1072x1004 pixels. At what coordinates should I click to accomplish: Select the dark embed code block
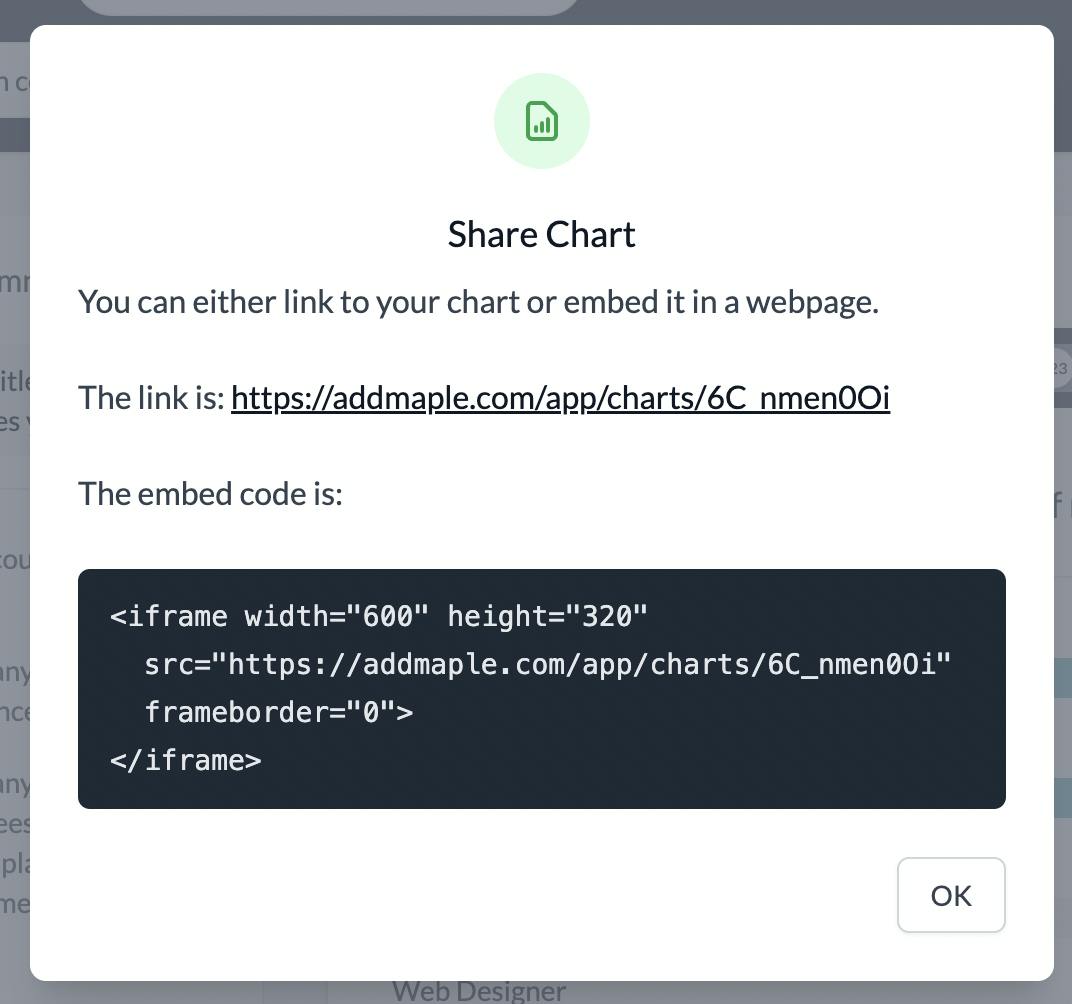click(x=541, y=689)
